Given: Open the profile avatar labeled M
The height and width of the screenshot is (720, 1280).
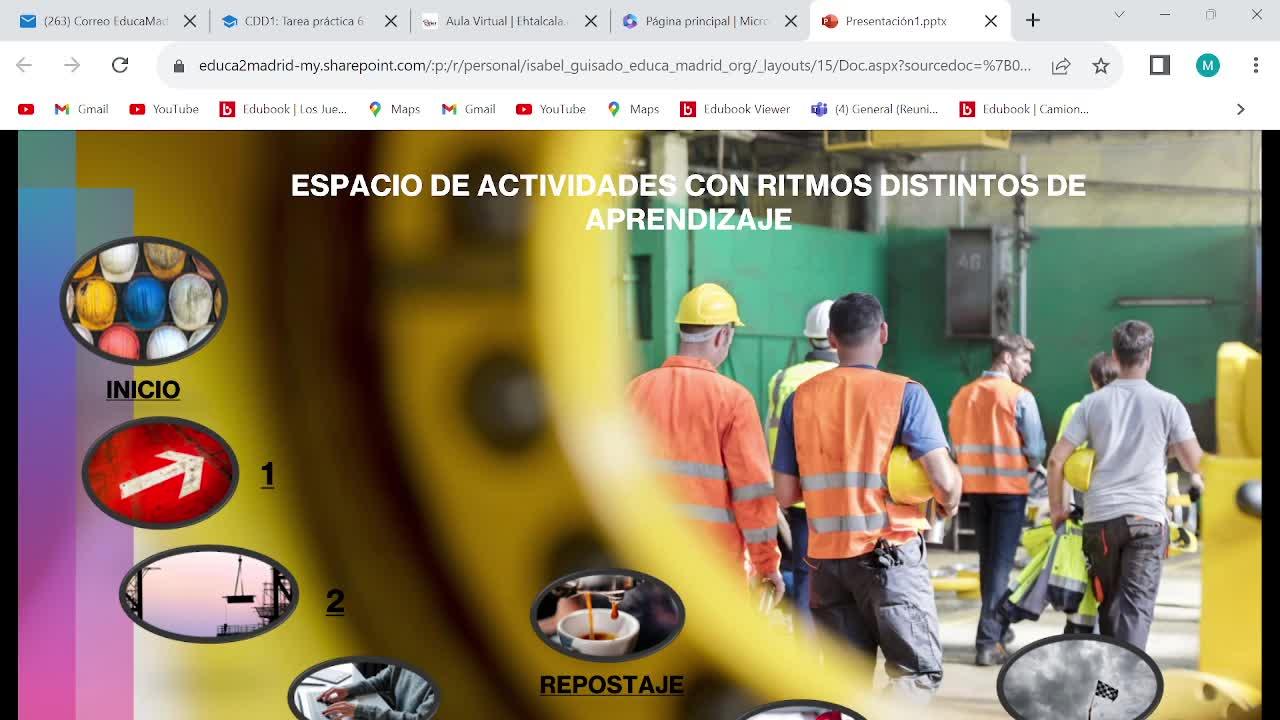Looking at the screenshot, I should click(1208, 65).
